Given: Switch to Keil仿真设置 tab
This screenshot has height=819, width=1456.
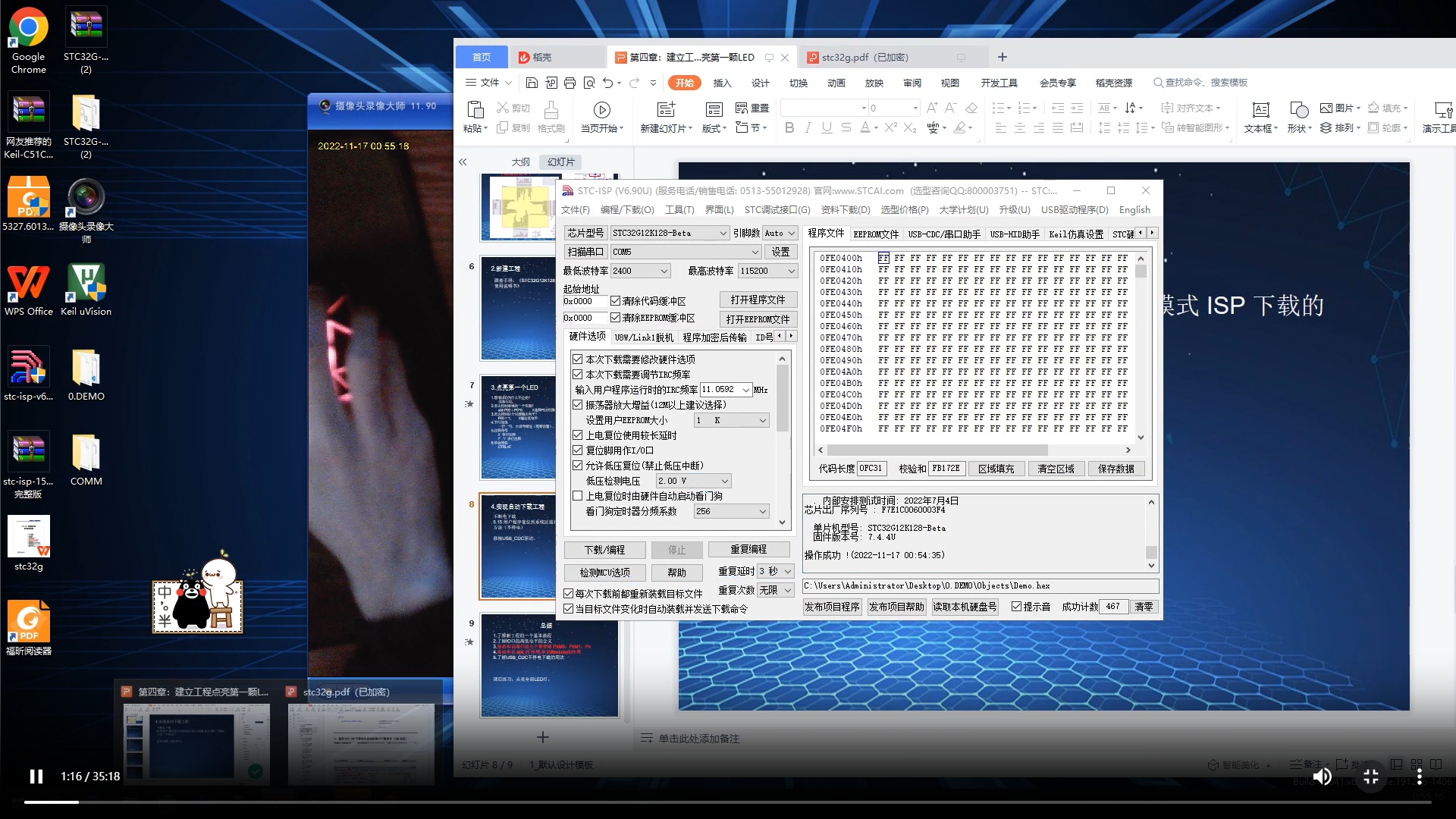Looking at the screenshot, I should pos(1075,234).
